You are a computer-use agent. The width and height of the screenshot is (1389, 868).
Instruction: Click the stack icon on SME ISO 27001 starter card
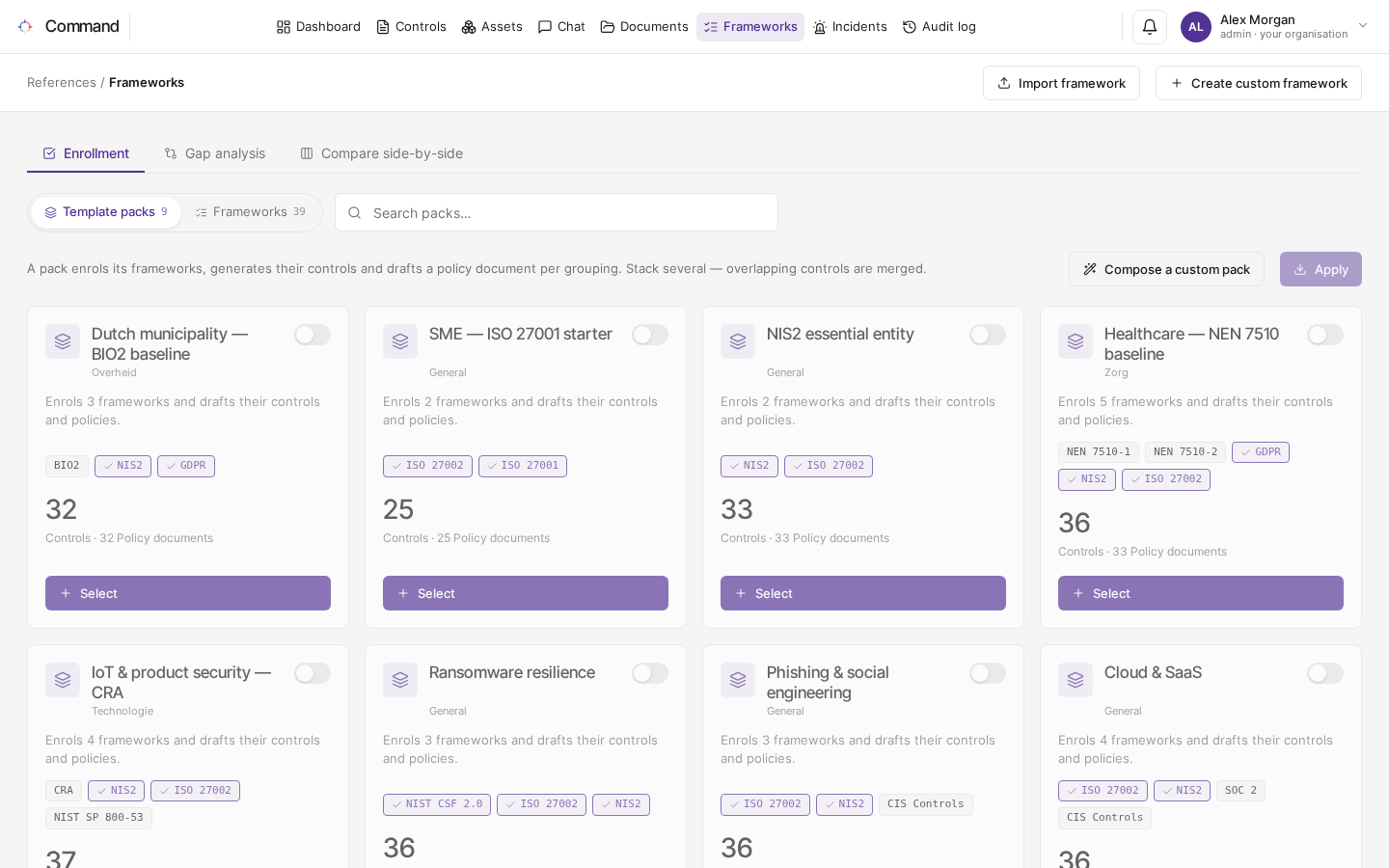coord(400,341)
